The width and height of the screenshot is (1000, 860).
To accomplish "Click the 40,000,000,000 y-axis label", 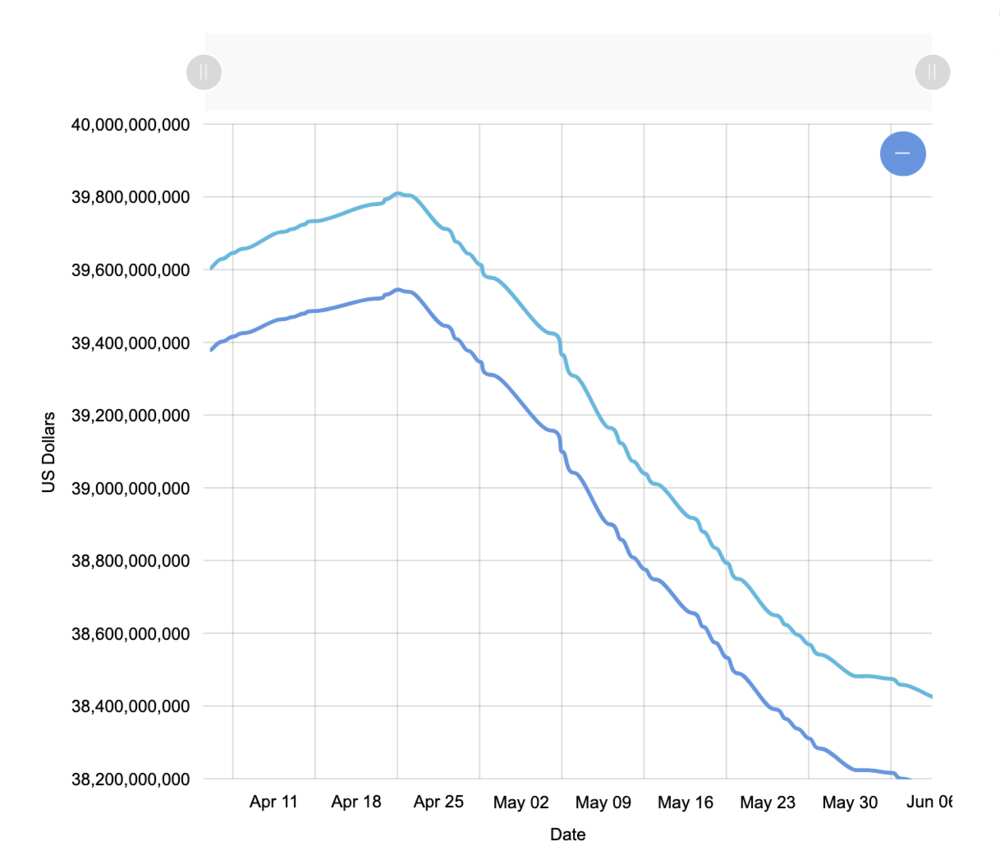I will tap(130, 125).
